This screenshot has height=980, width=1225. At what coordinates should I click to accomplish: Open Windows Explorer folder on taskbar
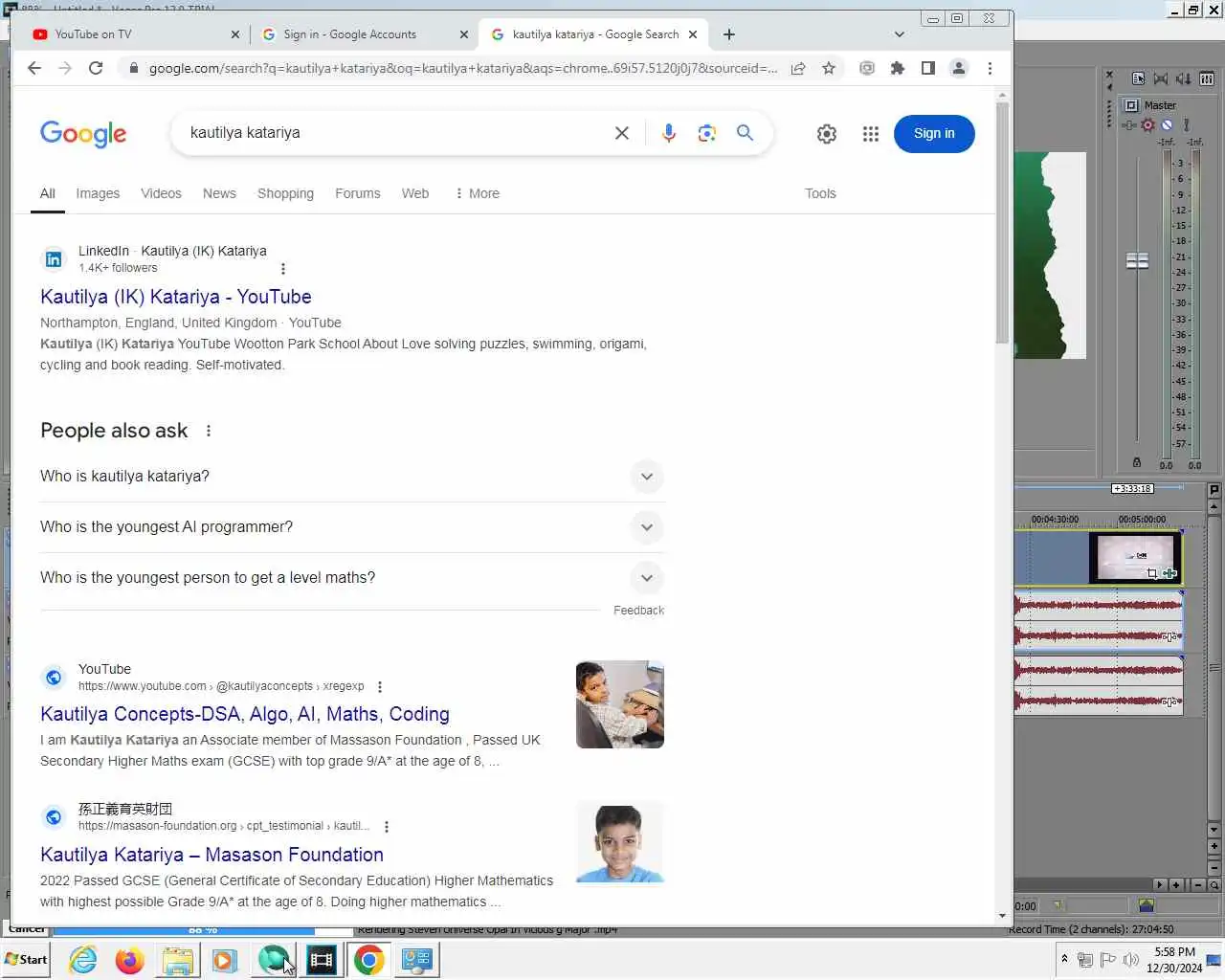[177, 960]
